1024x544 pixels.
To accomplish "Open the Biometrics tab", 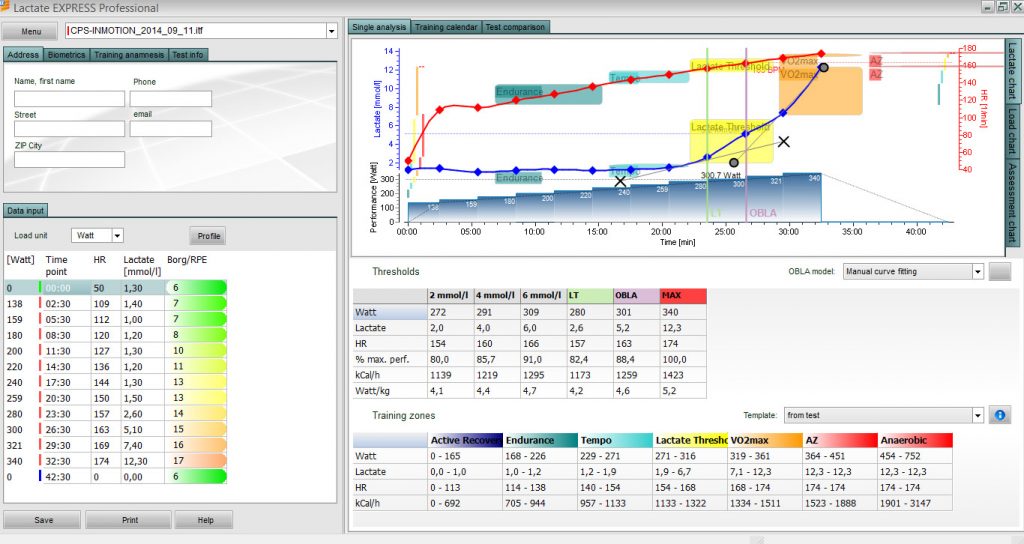I will [66, 55].
